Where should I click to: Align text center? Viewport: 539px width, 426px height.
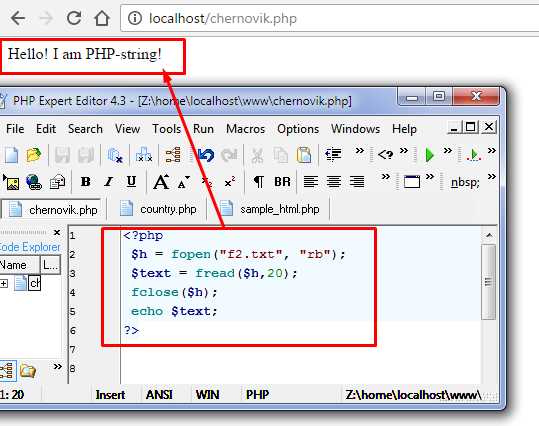click(334, 181)
